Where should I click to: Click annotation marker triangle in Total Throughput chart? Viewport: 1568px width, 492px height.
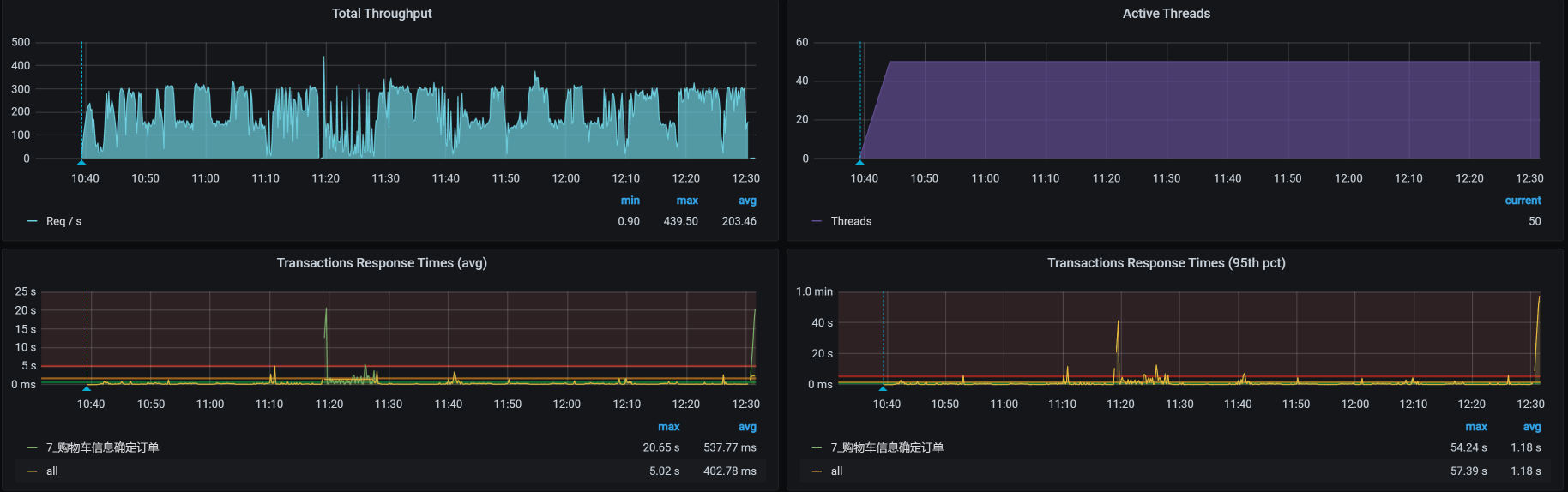(x=81, y=161)
